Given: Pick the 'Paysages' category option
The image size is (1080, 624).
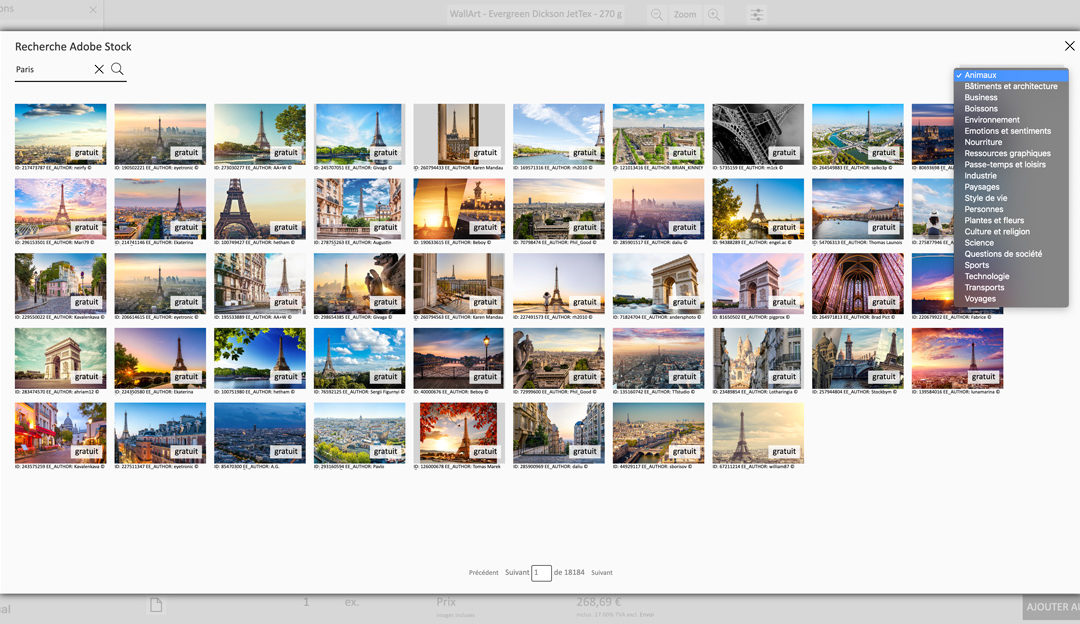Looking at the screenshot, I should [982, 187].
